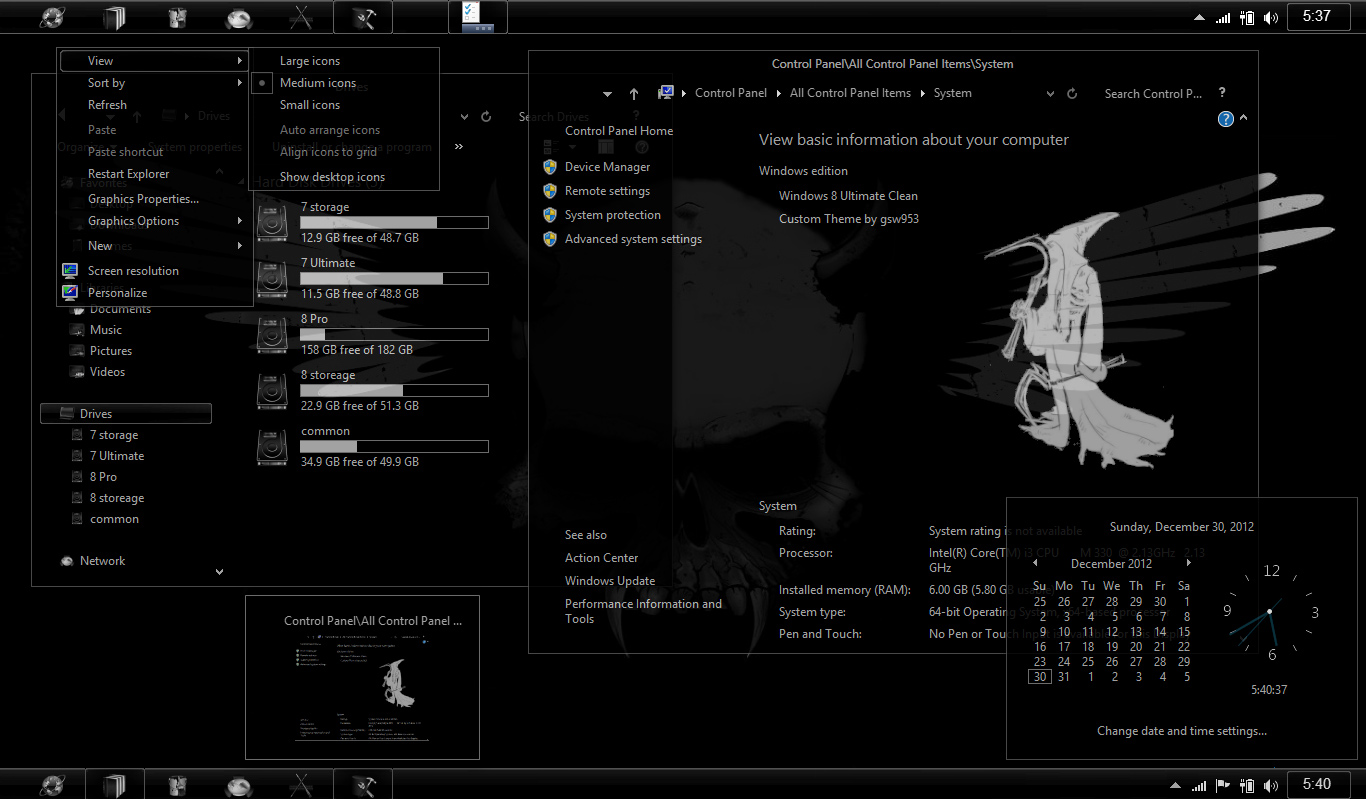Click the blue help icon in System window
The width and height of the screenshot is (1366, 799).
(x=1226, y=119)
